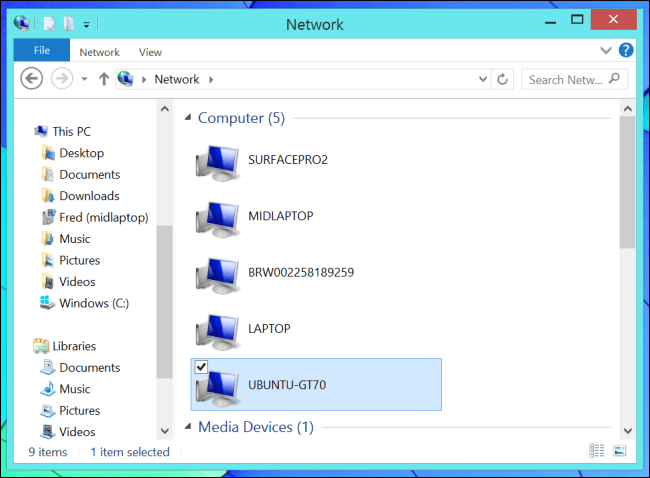Switch to details view icon

pyautogui.click(x=598, y=452)
